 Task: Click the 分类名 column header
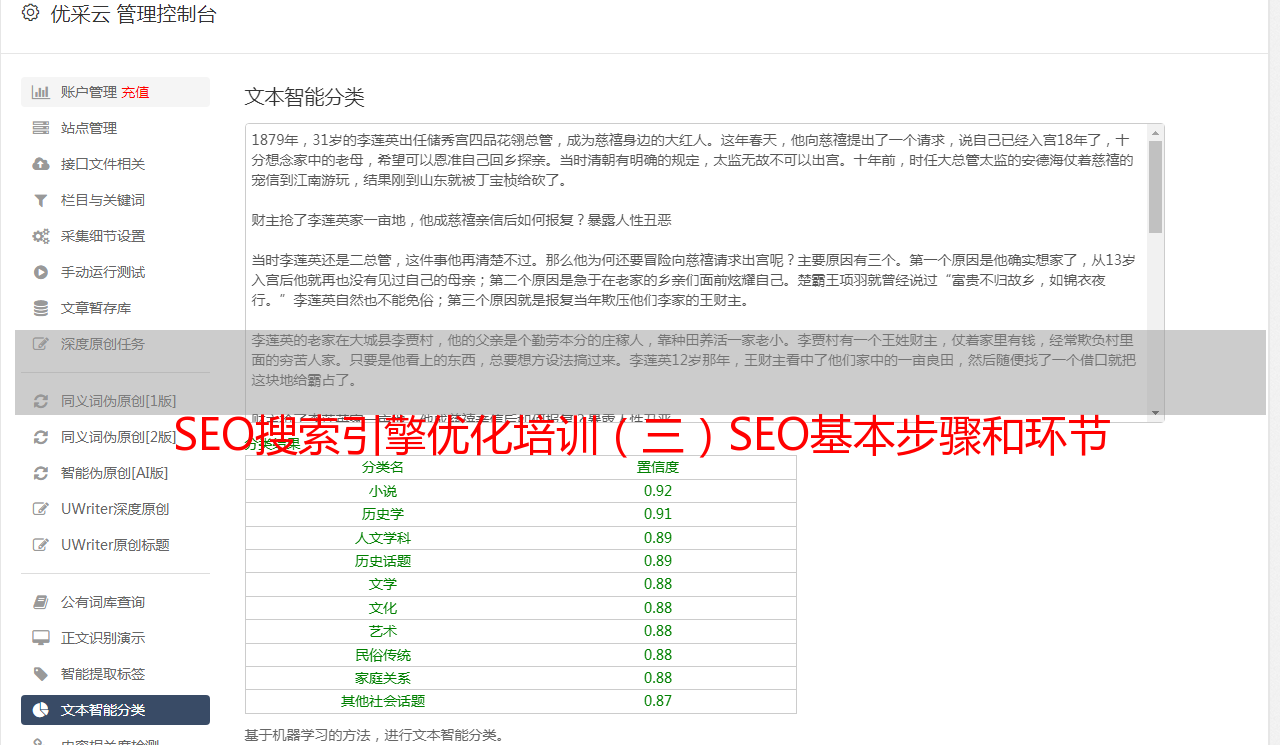tap(383, 467)
